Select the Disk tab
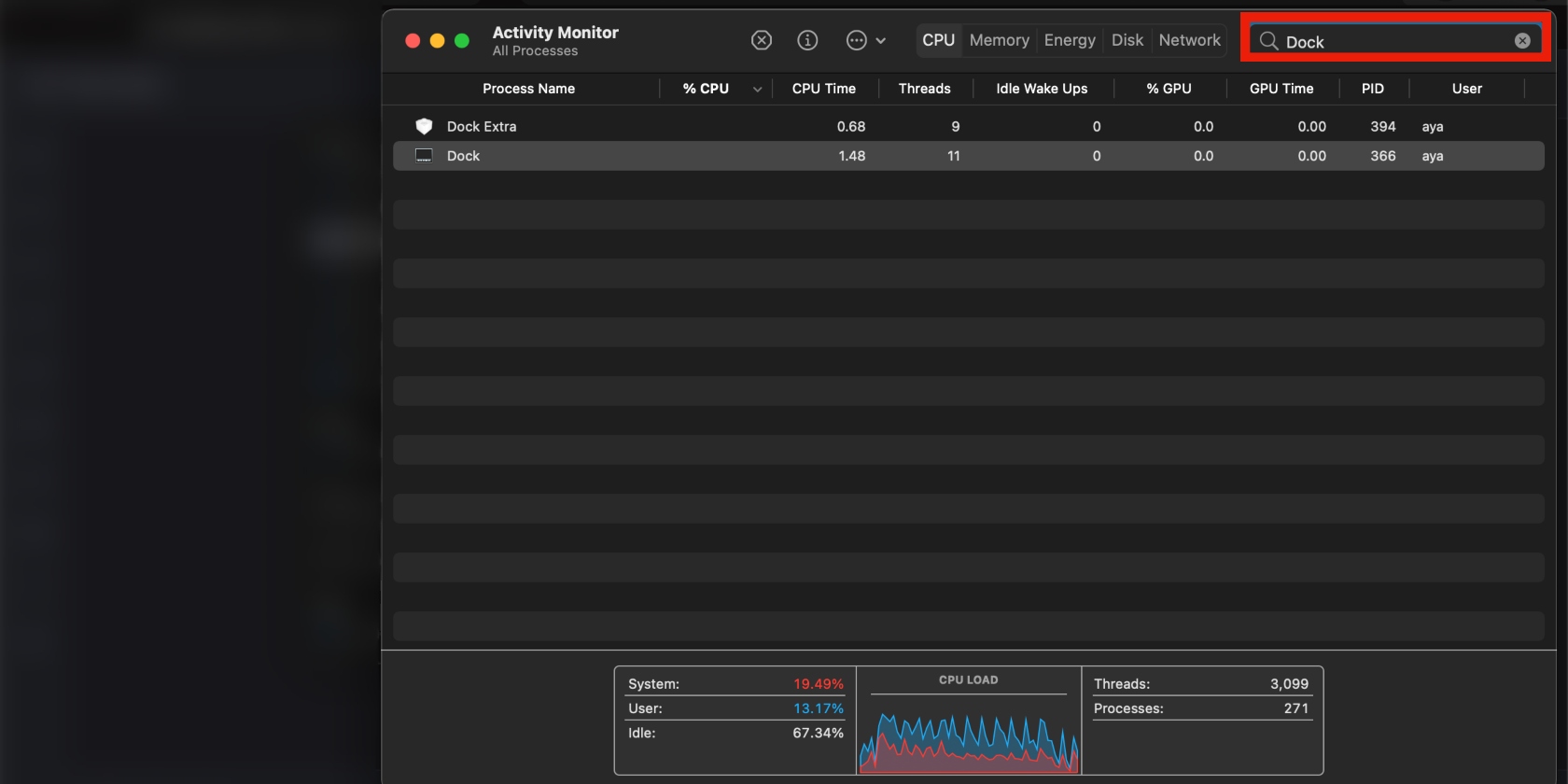The width and height of the screenshot is (1568, 784). [1127, 40]
